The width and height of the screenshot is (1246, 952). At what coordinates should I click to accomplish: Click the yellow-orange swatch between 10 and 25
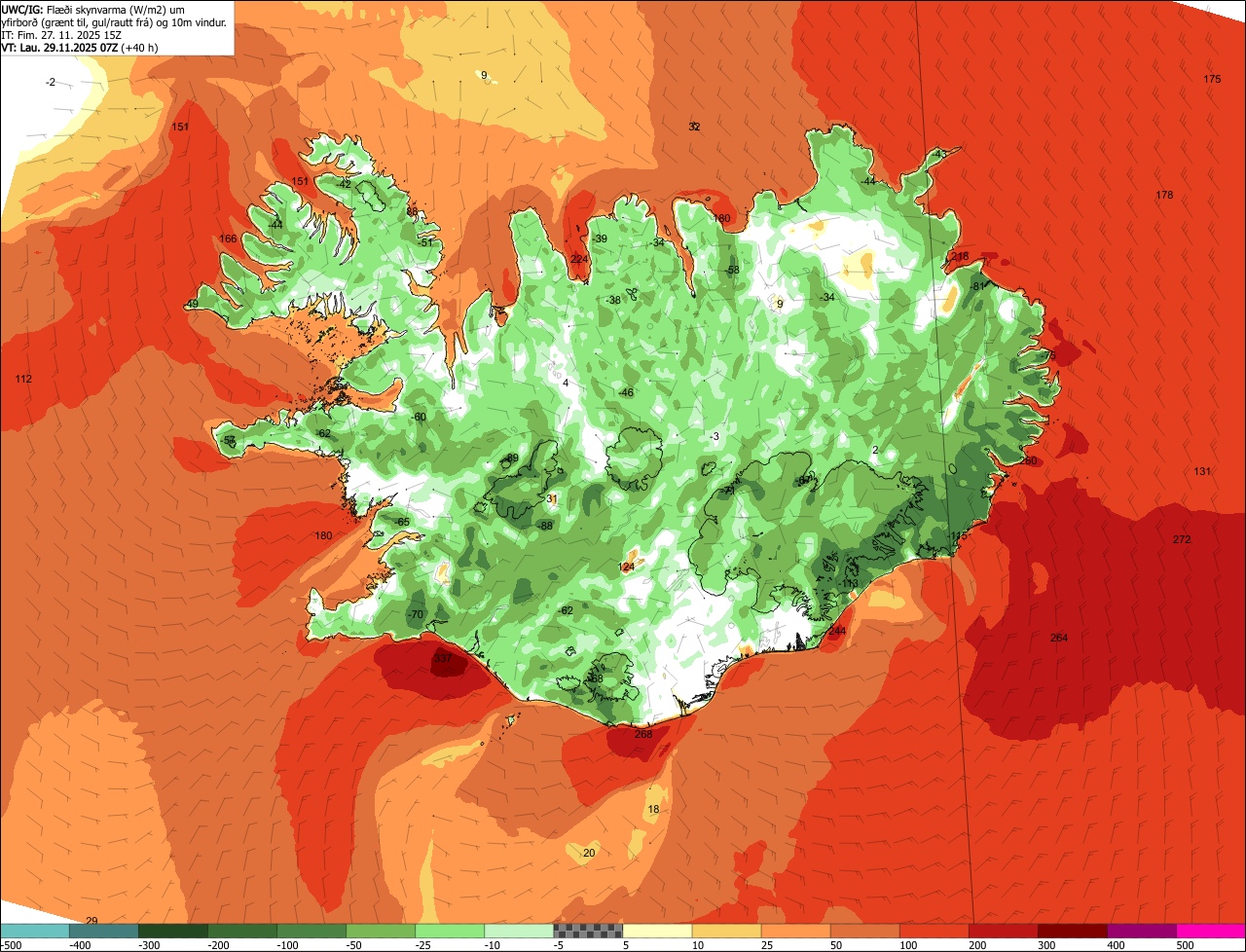pos(726,931)
